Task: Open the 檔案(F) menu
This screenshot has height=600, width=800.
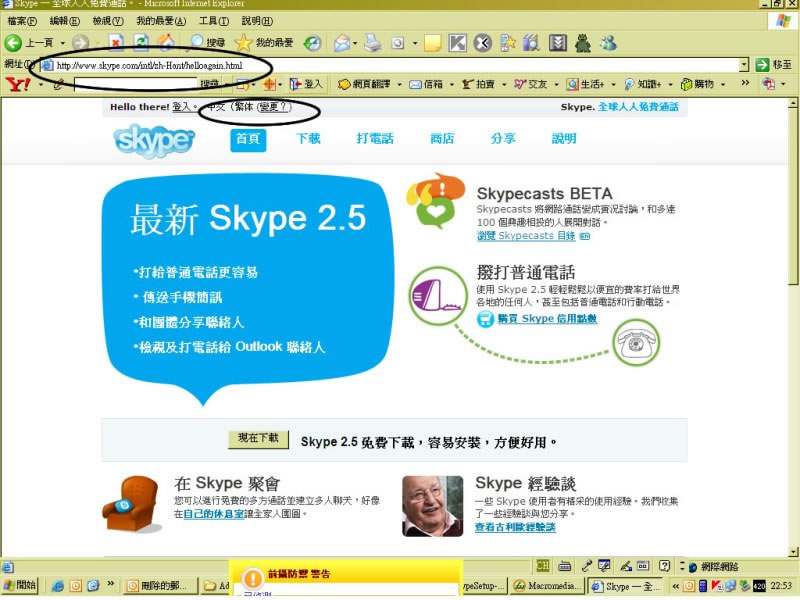Action: (22, 21)
